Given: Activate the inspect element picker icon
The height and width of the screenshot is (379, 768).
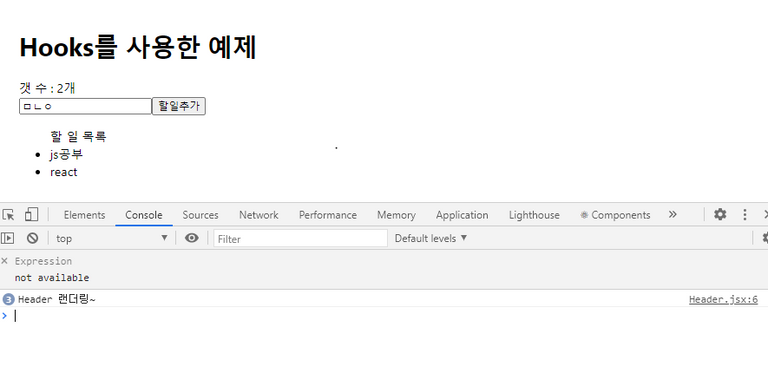Looking at the screenshot, I should 8,214.
